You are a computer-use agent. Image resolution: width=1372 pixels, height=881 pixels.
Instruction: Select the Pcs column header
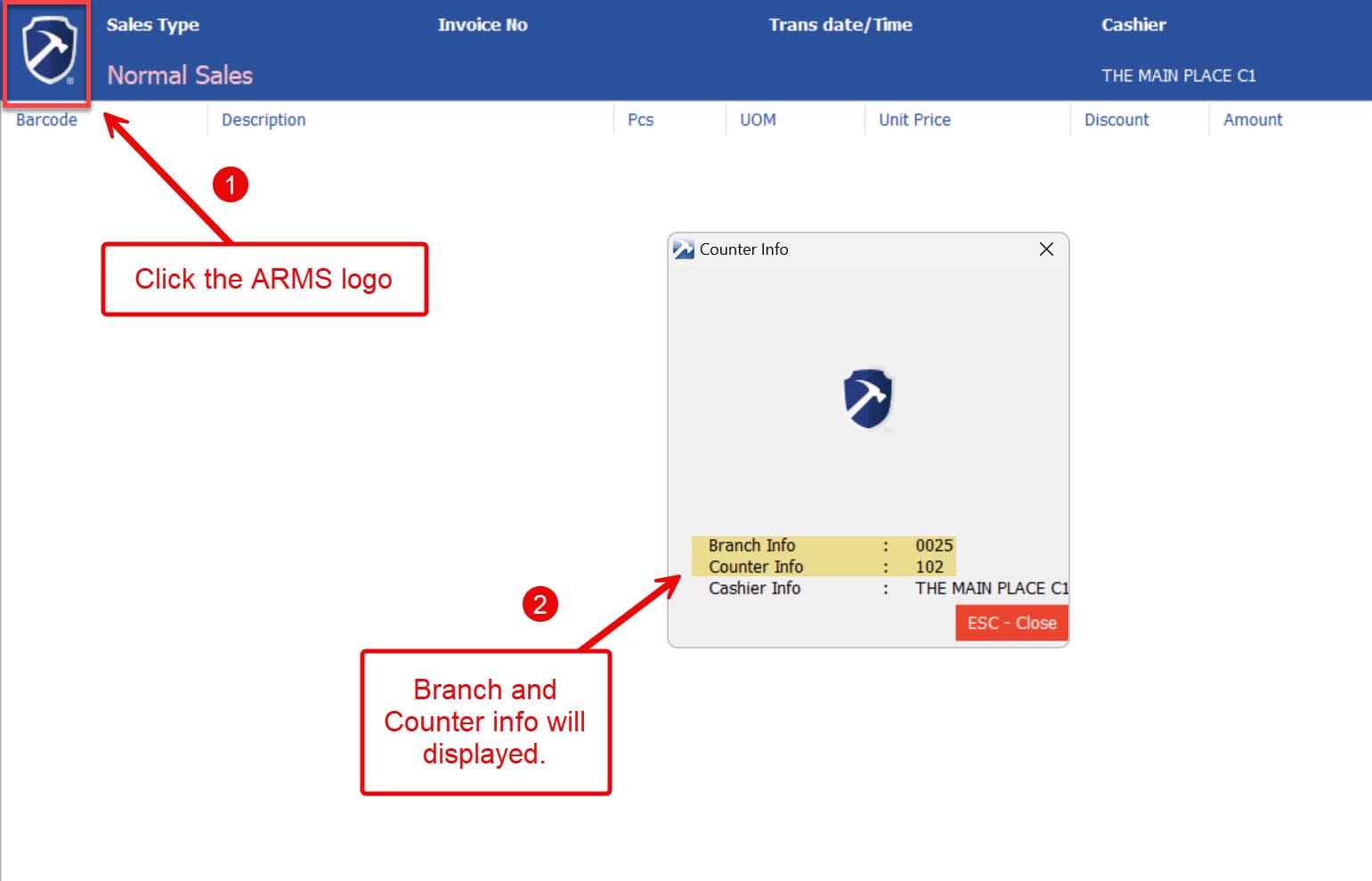tap(640, 120)
